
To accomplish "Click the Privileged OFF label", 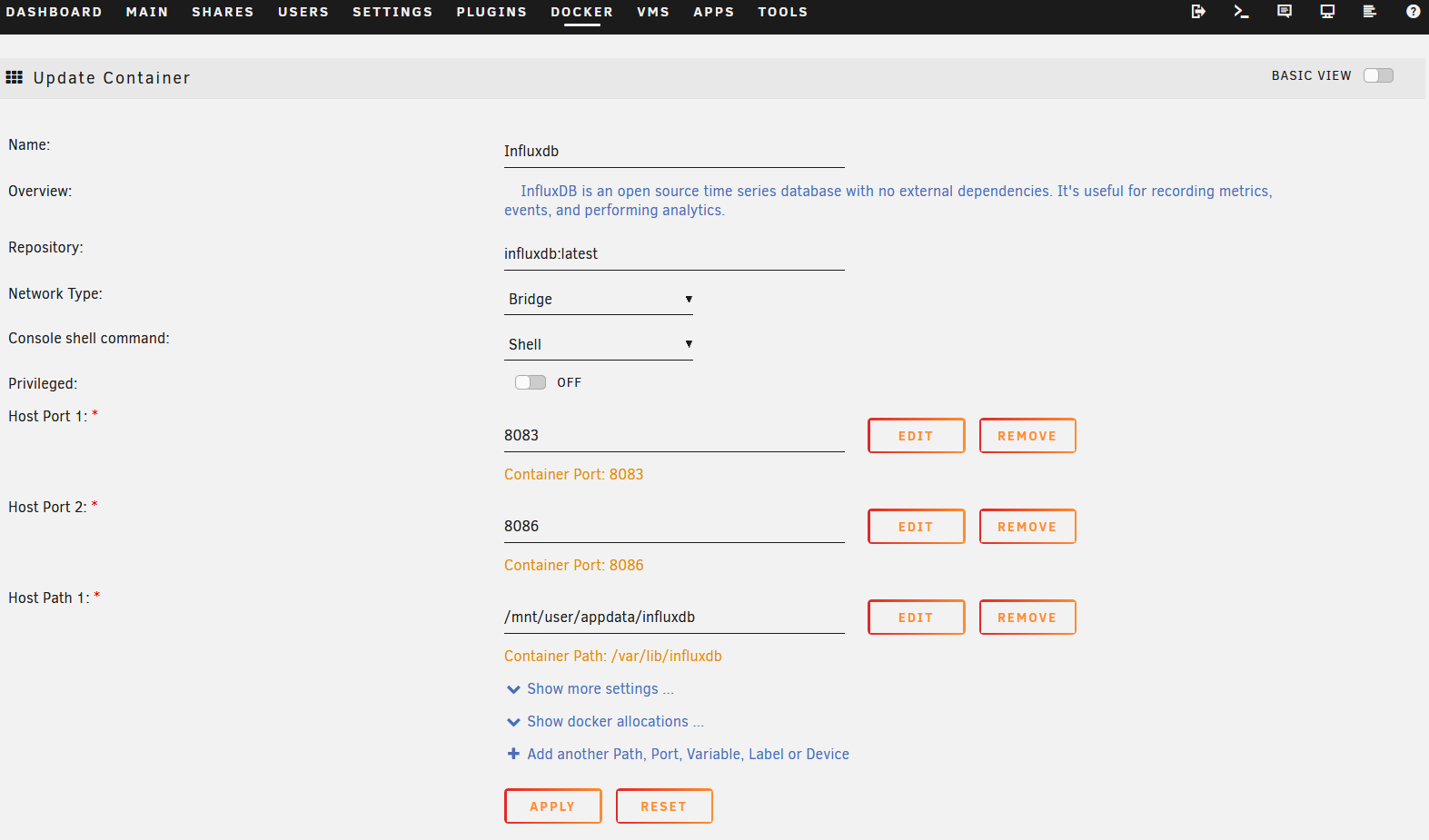I will 569,382.
